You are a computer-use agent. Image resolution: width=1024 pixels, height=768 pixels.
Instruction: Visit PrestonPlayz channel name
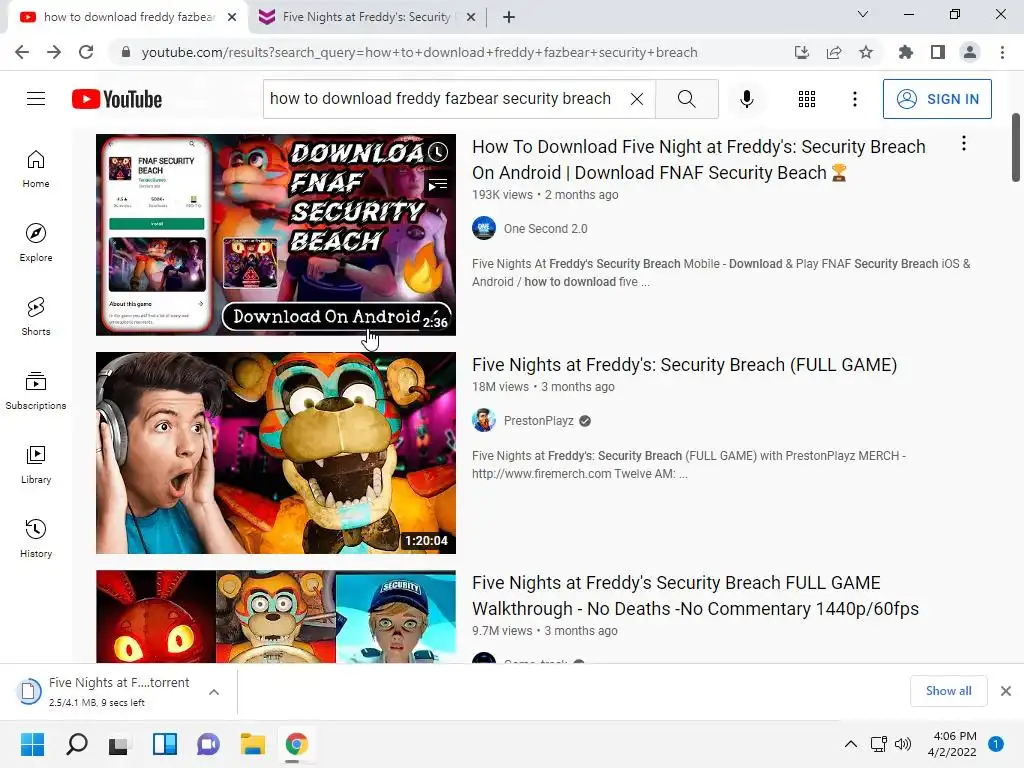[539, 421]
